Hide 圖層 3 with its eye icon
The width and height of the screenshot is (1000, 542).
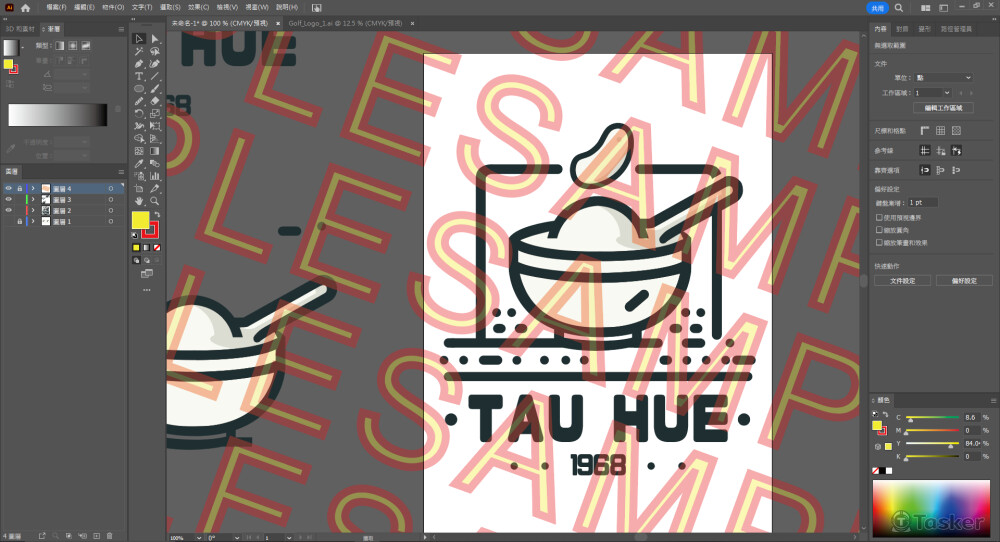[9, 199]
